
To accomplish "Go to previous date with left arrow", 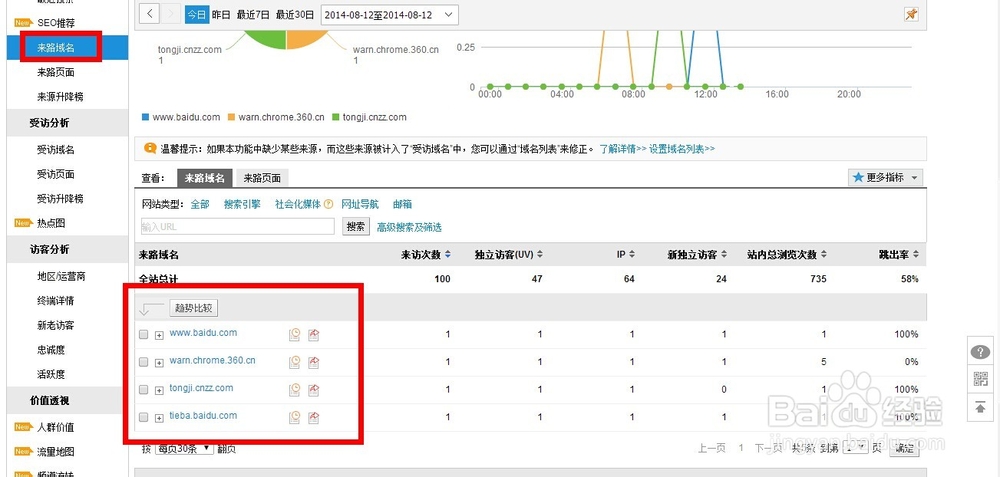I will click(x=149, y=14).
